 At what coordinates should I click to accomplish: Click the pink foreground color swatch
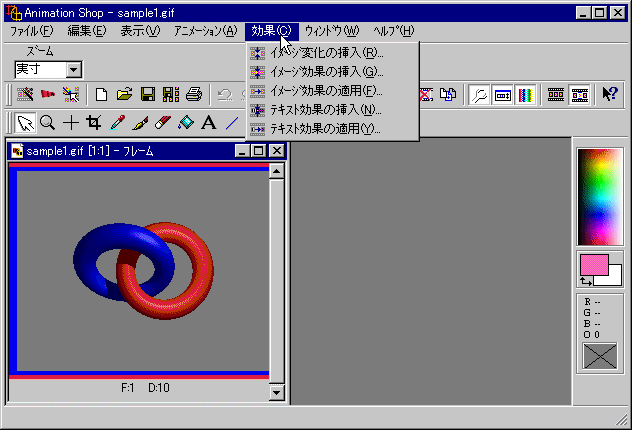point(594,265)
